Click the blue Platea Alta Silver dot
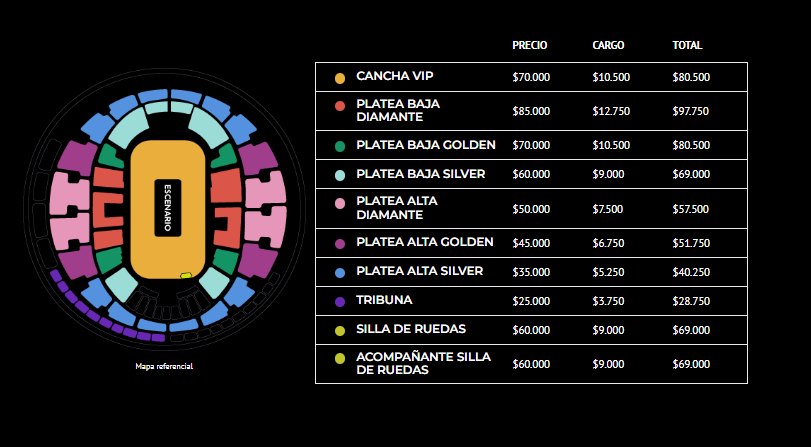 pos(340,273)
